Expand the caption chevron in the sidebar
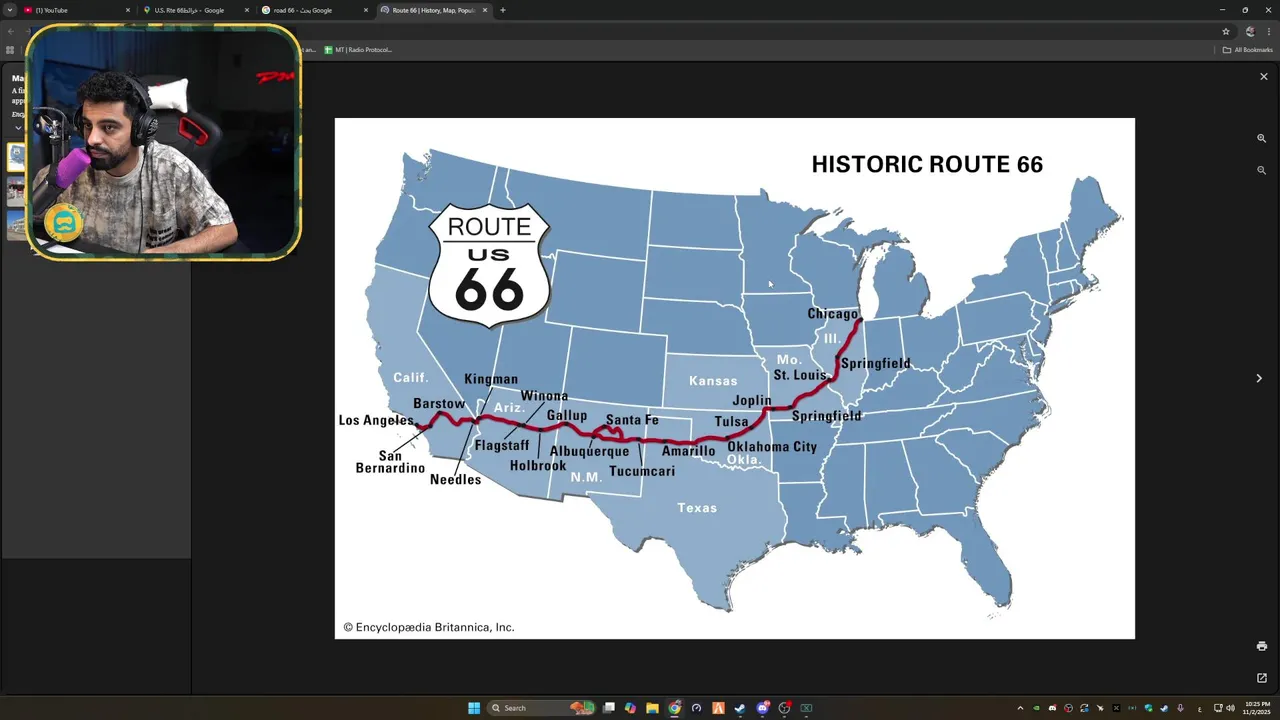The image size is (1280, 720). pos(17,128)
